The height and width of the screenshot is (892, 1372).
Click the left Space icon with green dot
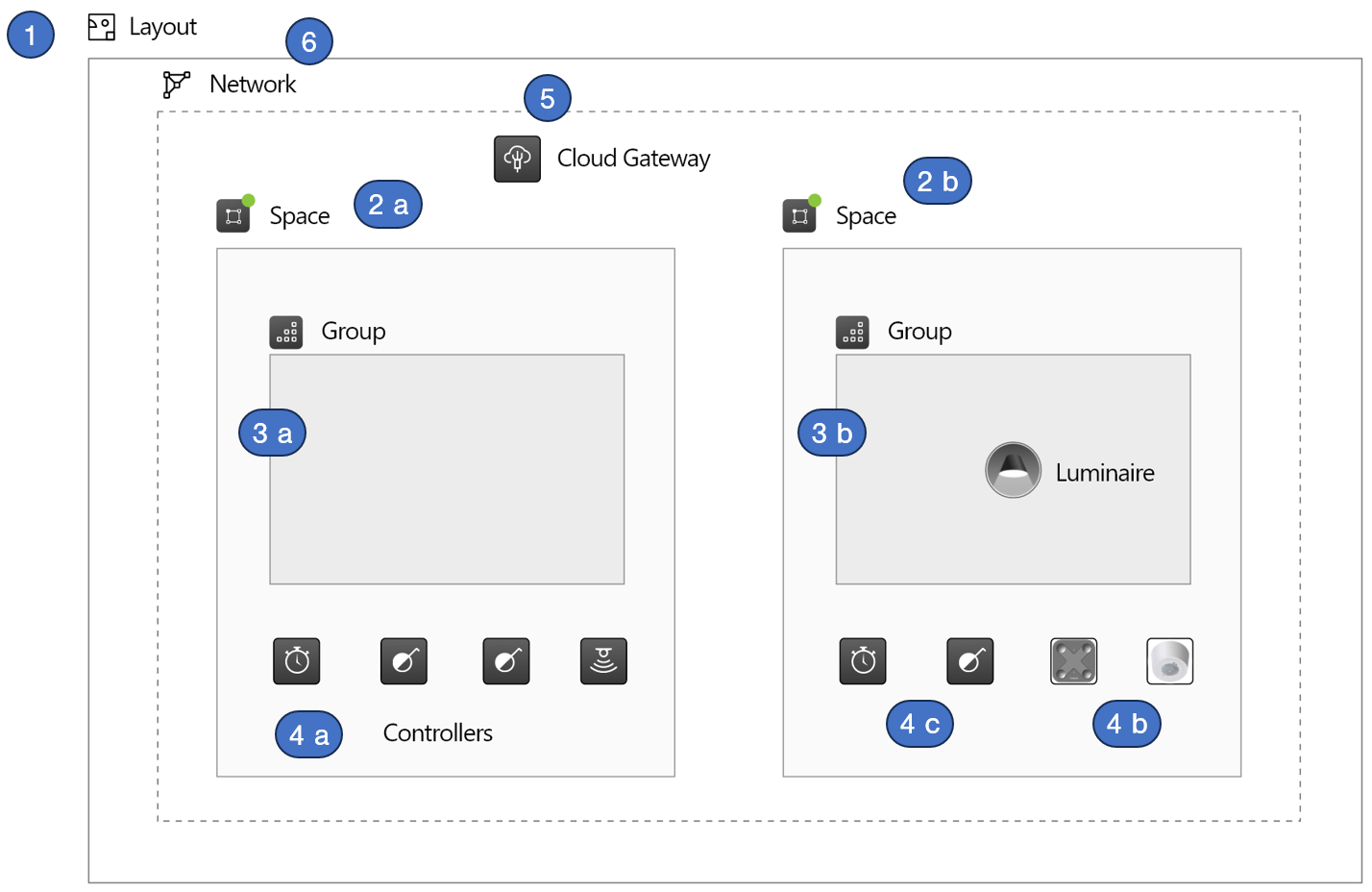click(x=233, y=216)
